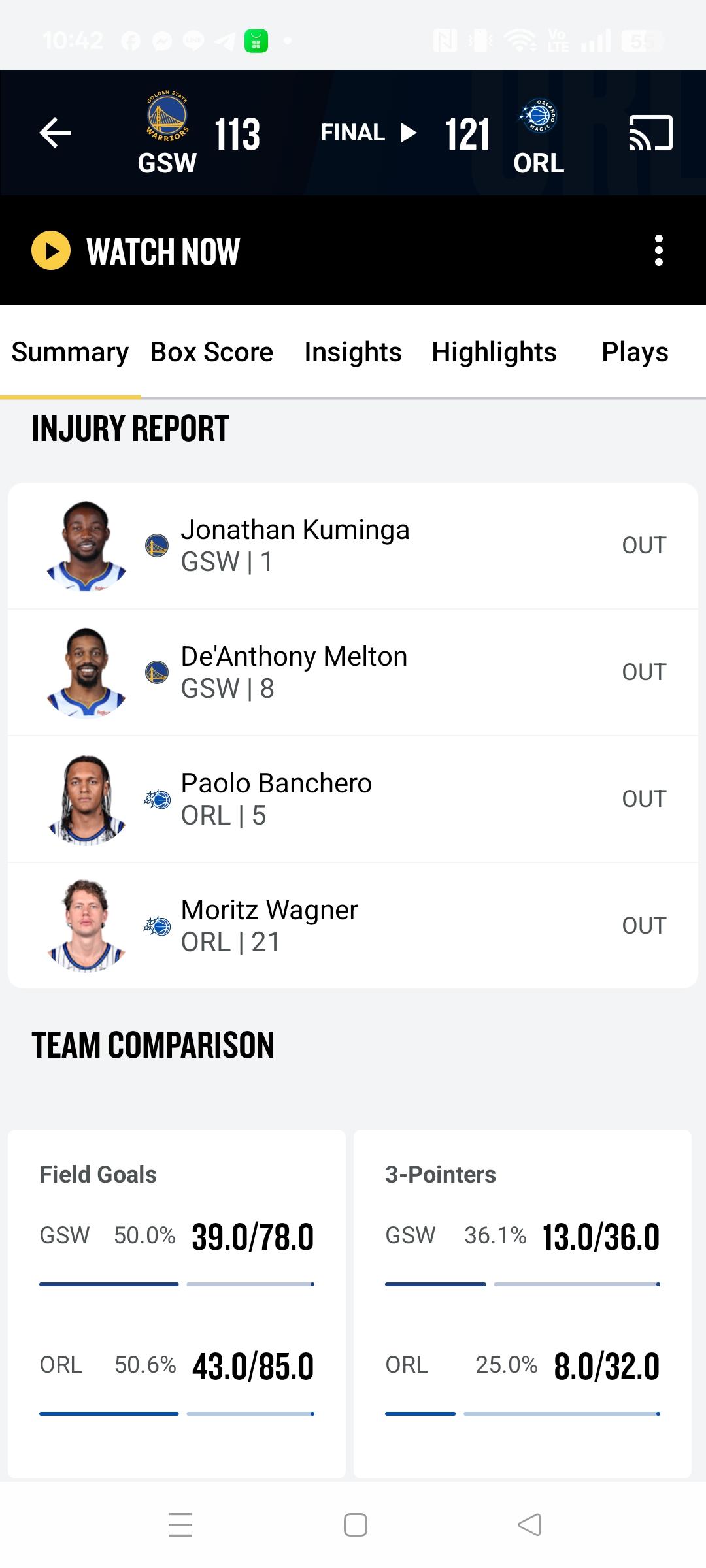
Task: Open Android recent apps menu icon
Action: click(x=180, y=1525)
